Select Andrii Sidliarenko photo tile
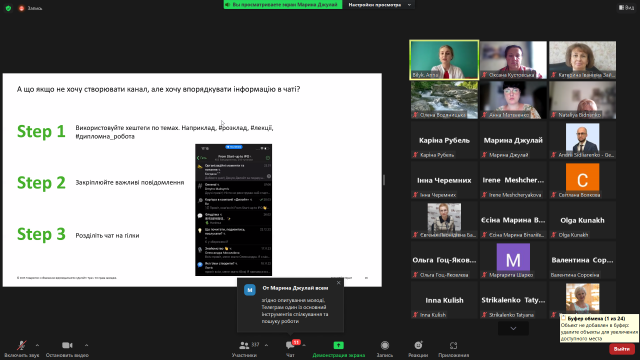The image size is (640, 360). click(x=582, y=140)
